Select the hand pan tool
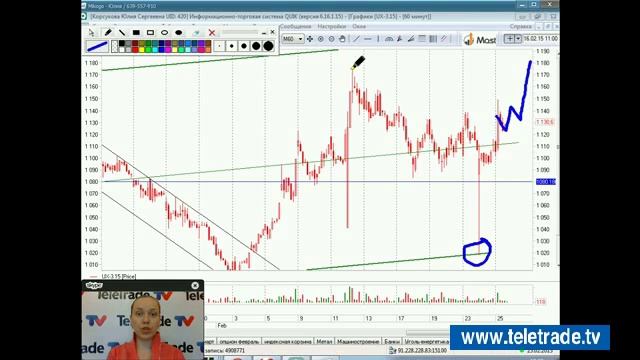 (342, 39)
